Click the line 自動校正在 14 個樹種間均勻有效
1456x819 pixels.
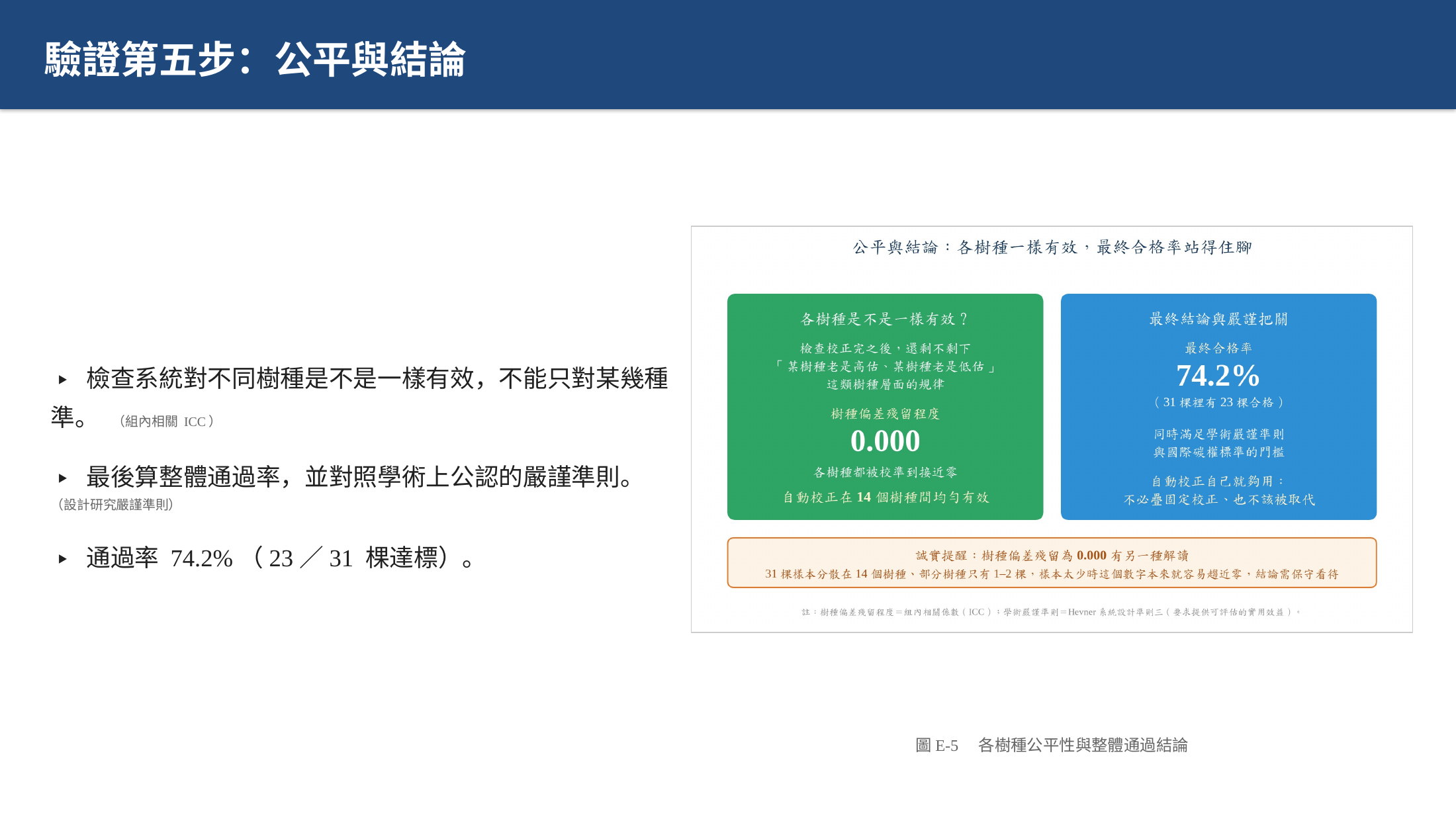click(886, 497)
